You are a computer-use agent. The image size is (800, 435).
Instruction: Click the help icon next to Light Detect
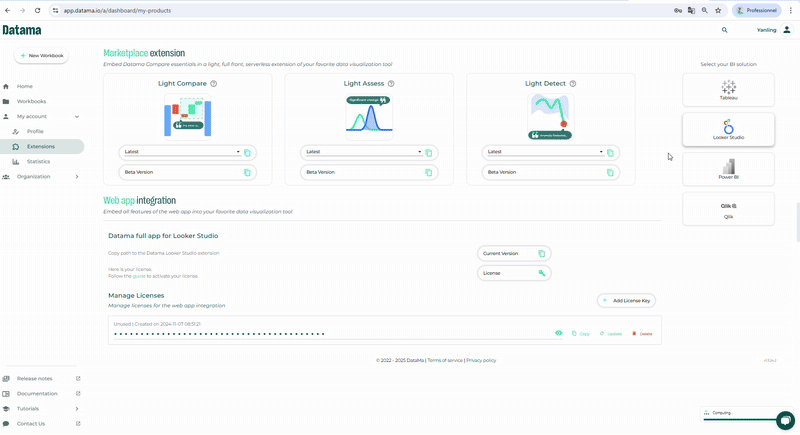(573, 84)
